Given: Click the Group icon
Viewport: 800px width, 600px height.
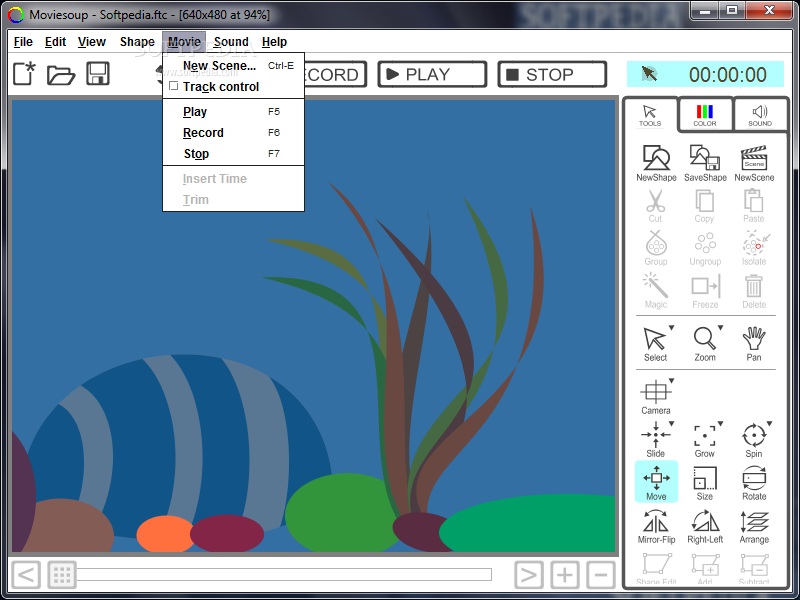Looking at the screenshot, I should [656, 248].
